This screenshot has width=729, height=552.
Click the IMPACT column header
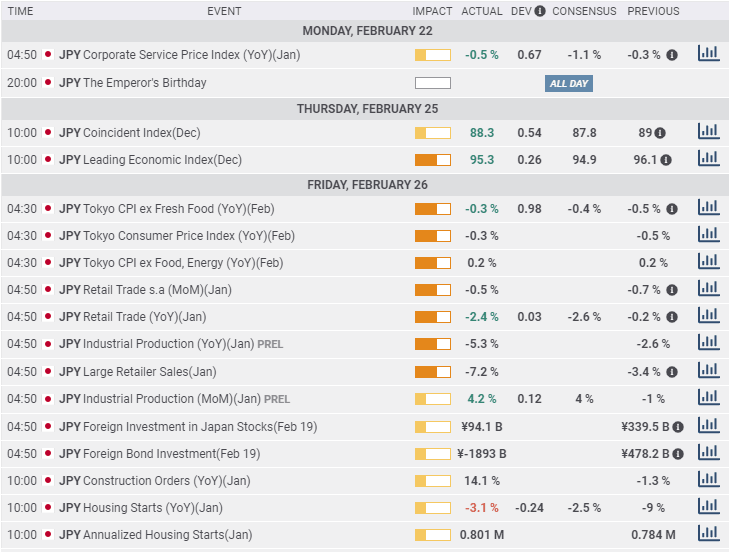pyautogui.click(x=432, y=11)
